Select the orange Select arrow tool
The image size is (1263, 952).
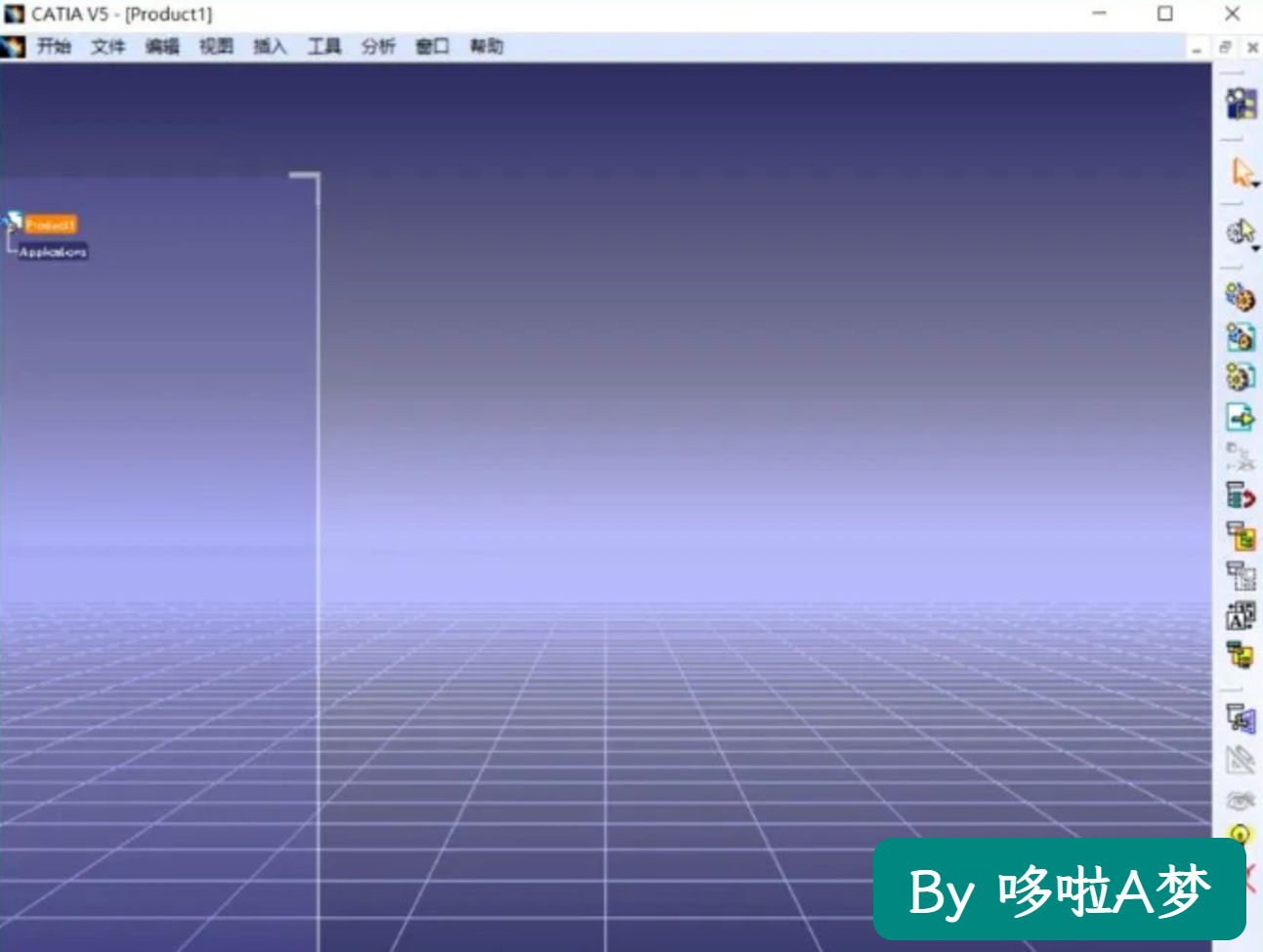click(1241, 173)
